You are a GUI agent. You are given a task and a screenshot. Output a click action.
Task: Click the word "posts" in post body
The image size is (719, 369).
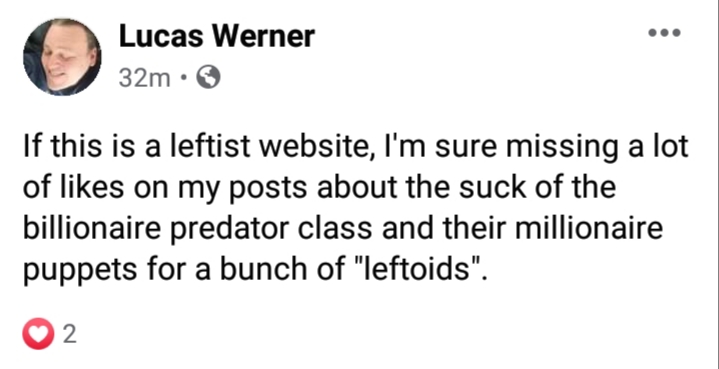point(272,189)
